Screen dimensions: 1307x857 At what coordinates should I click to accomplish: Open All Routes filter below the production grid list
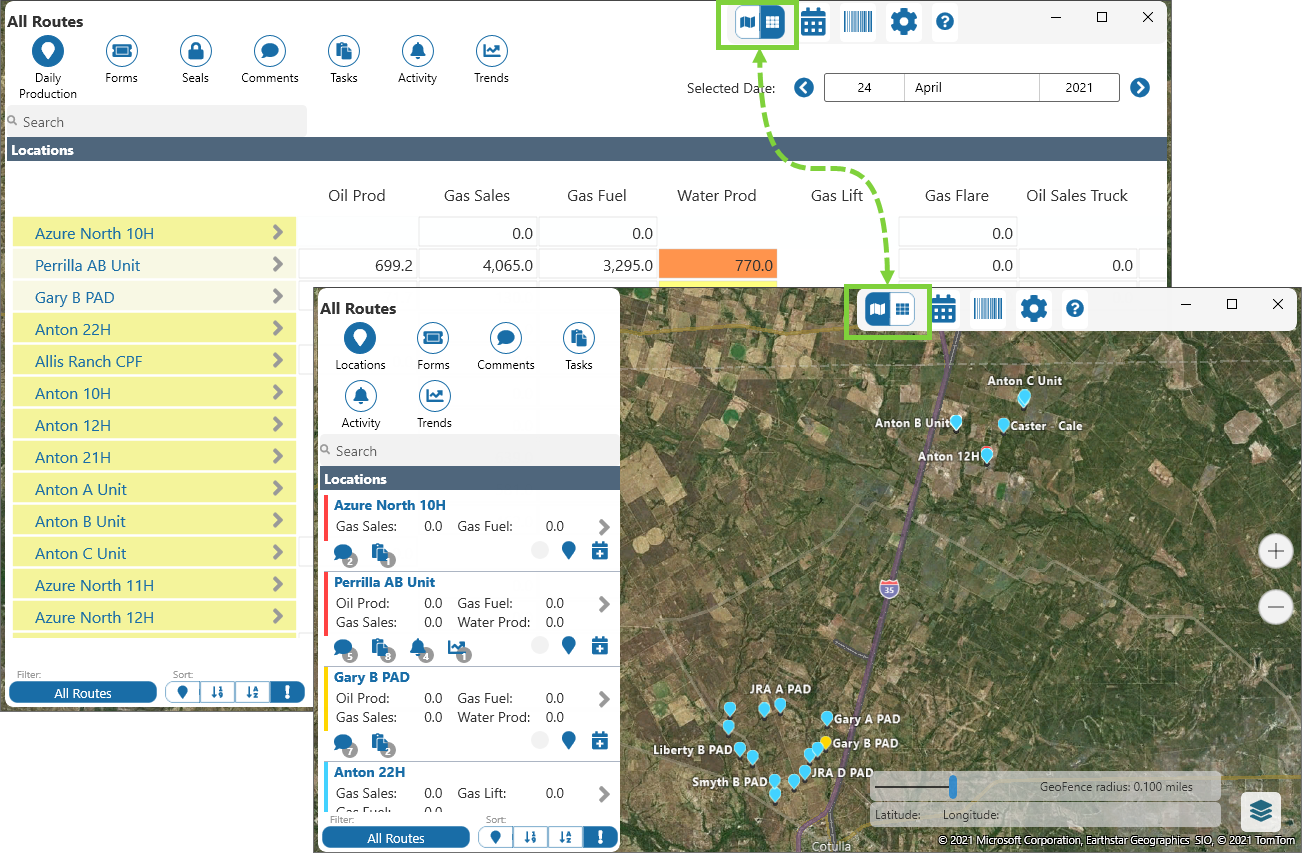tap(83, 693)
